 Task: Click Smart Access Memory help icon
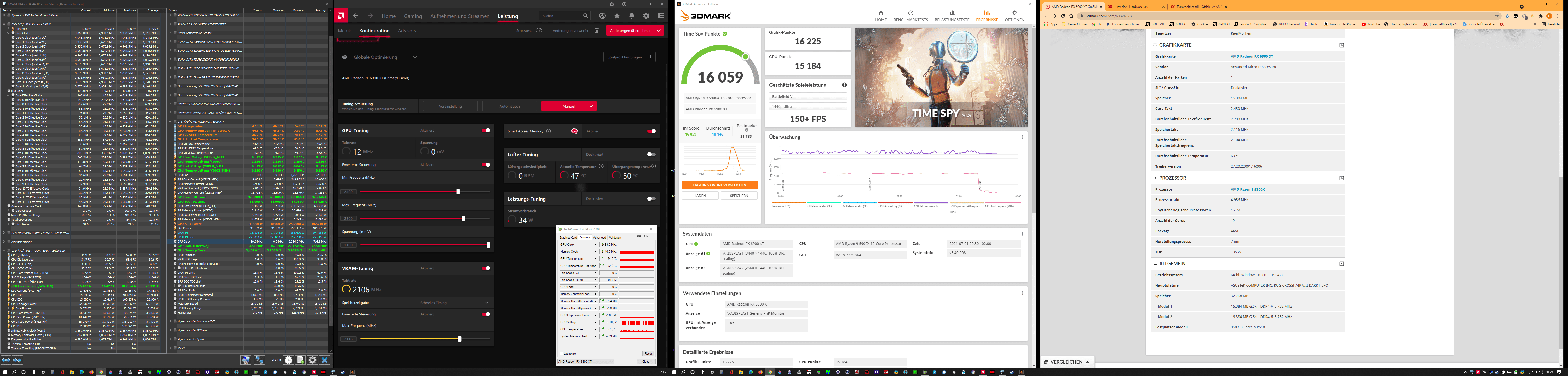click(x=549, y=131)
